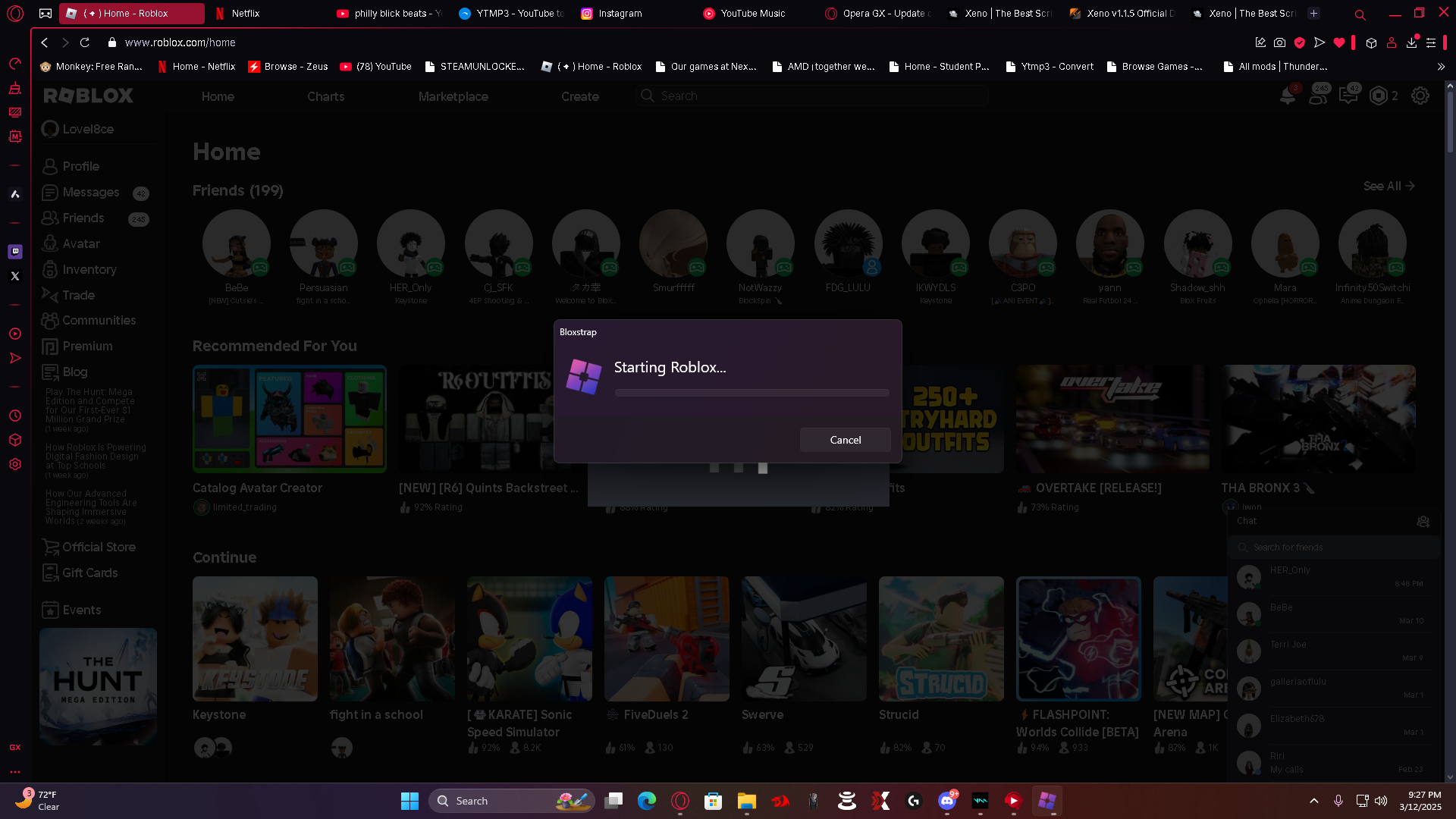
Task: Open the Easy Setup menu icon
Action: (1431, 42)
